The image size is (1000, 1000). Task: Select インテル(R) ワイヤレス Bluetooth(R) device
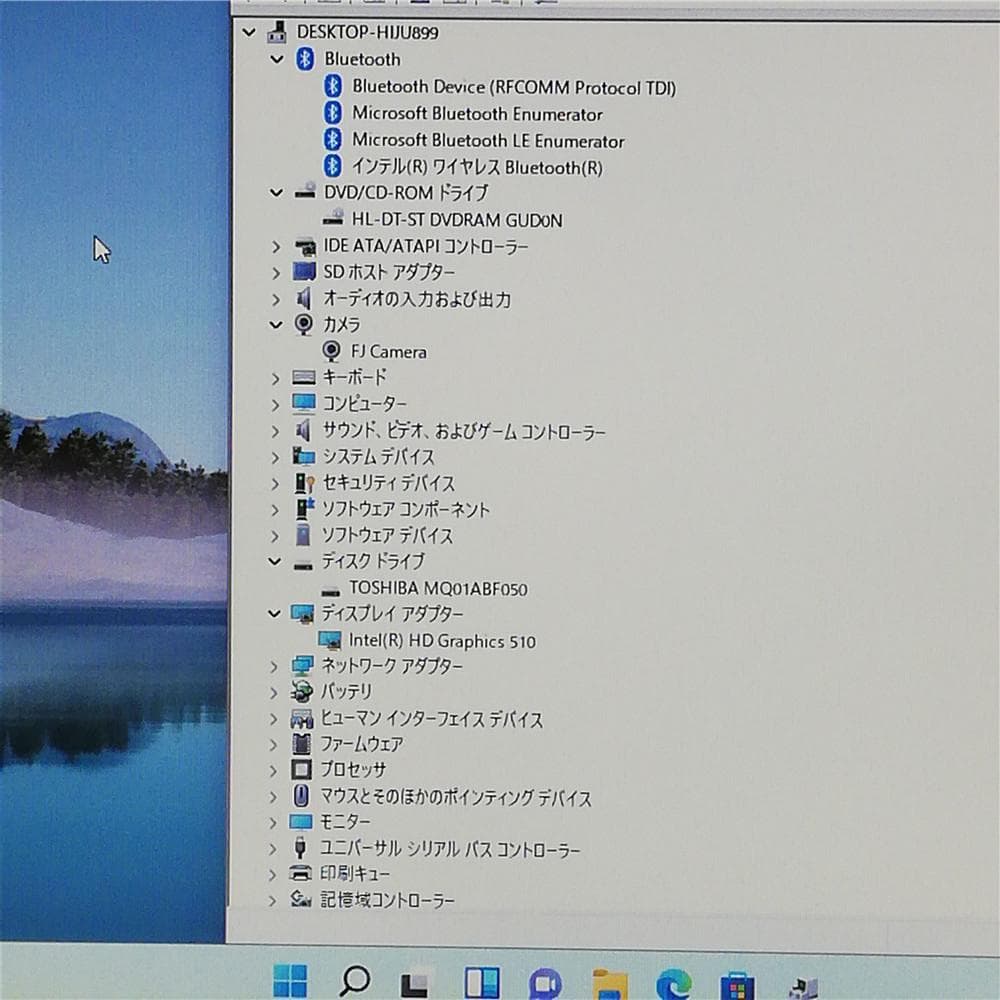[477, 168]
